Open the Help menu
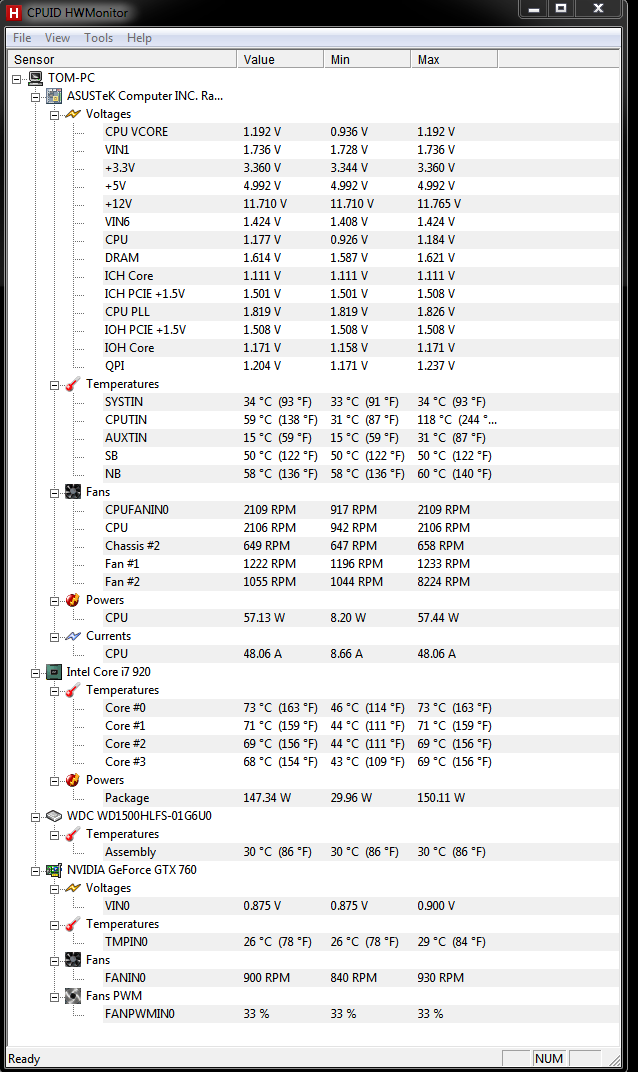 pos(139,38)
